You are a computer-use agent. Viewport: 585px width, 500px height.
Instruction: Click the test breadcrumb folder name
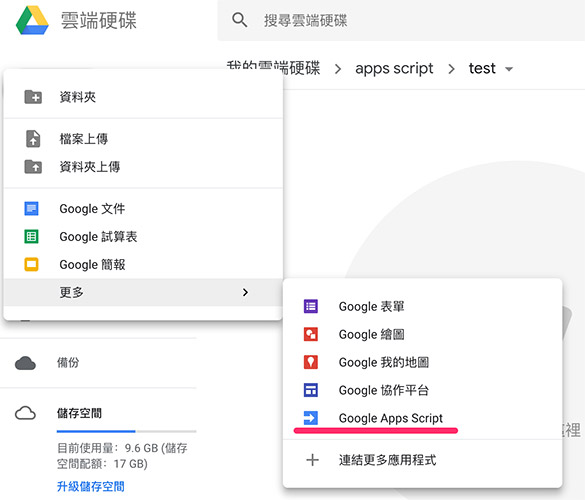coord(482,68)
